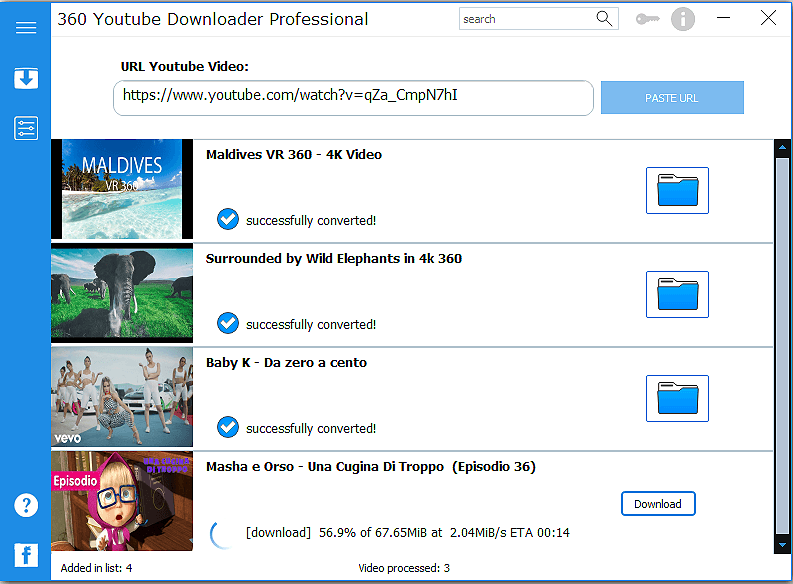The width and height of the screenshot is (793, 584).
Task: Select the Baby K video thumbnail
Action: point(122,397)
